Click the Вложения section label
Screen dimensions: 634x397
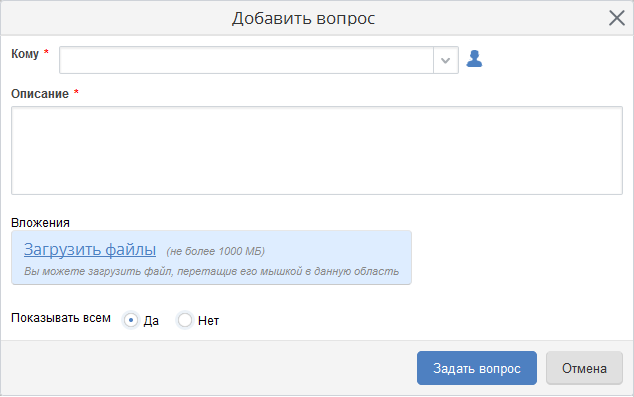[40, 223]
